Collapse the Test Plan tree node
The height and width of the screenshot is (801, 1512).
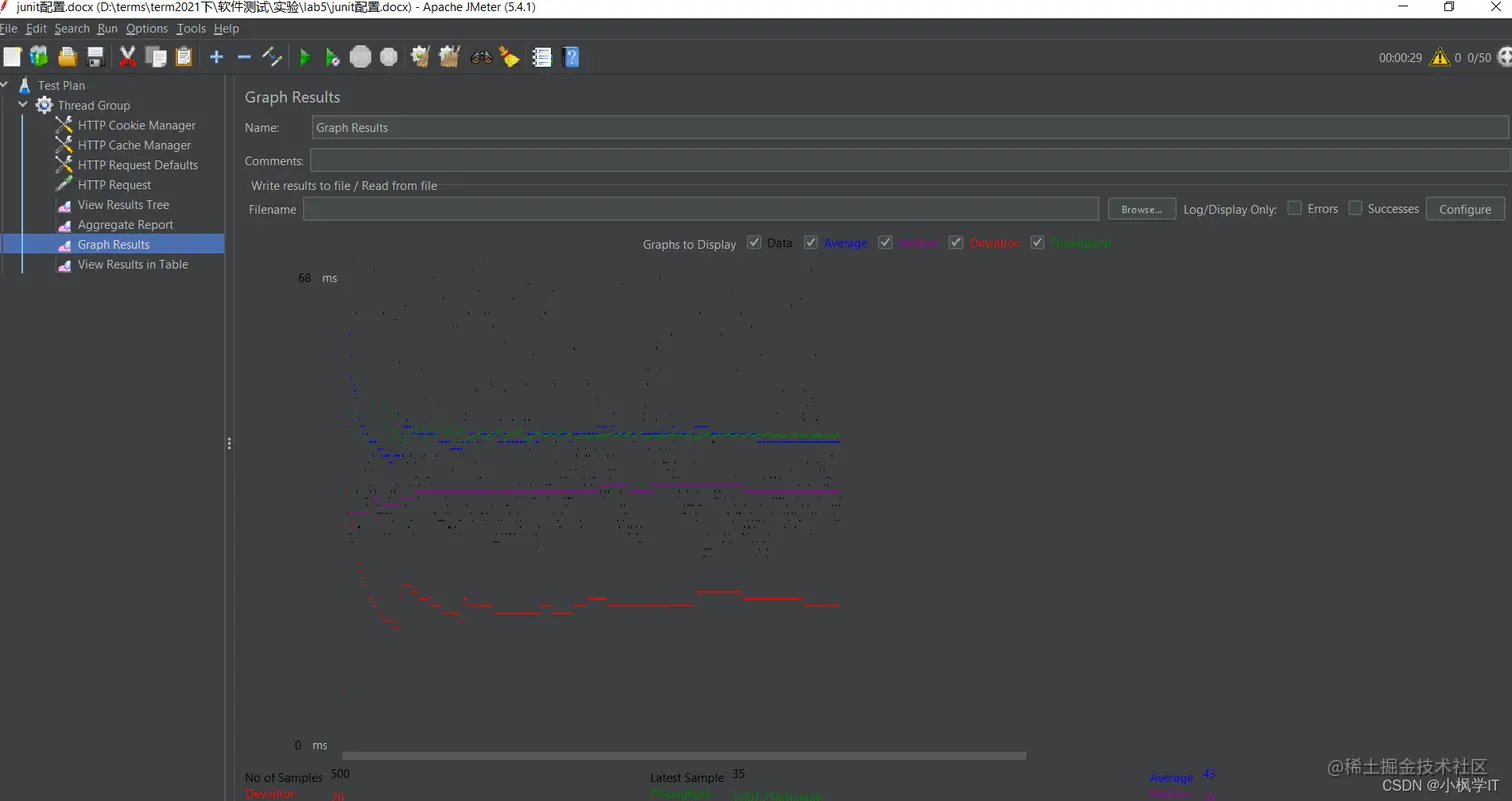(5, 85)
